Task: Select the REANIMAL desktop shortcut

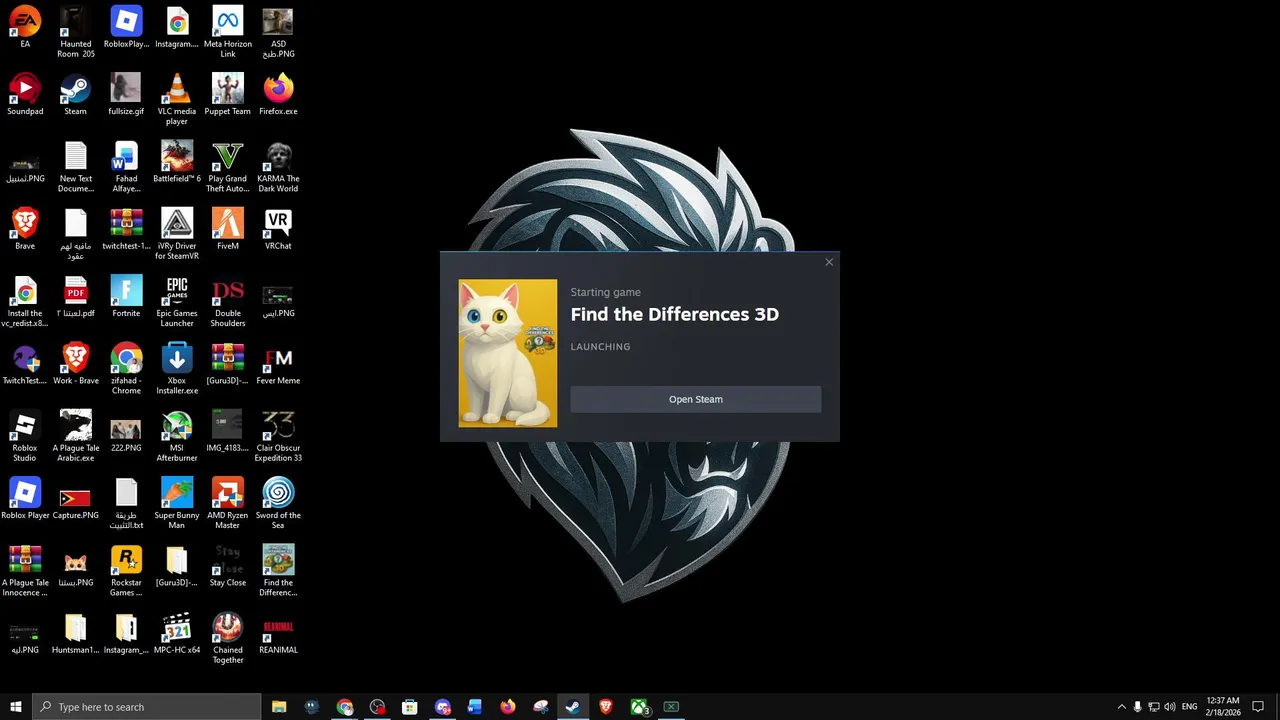Action: pyautogui.click(x=278, y=633)
